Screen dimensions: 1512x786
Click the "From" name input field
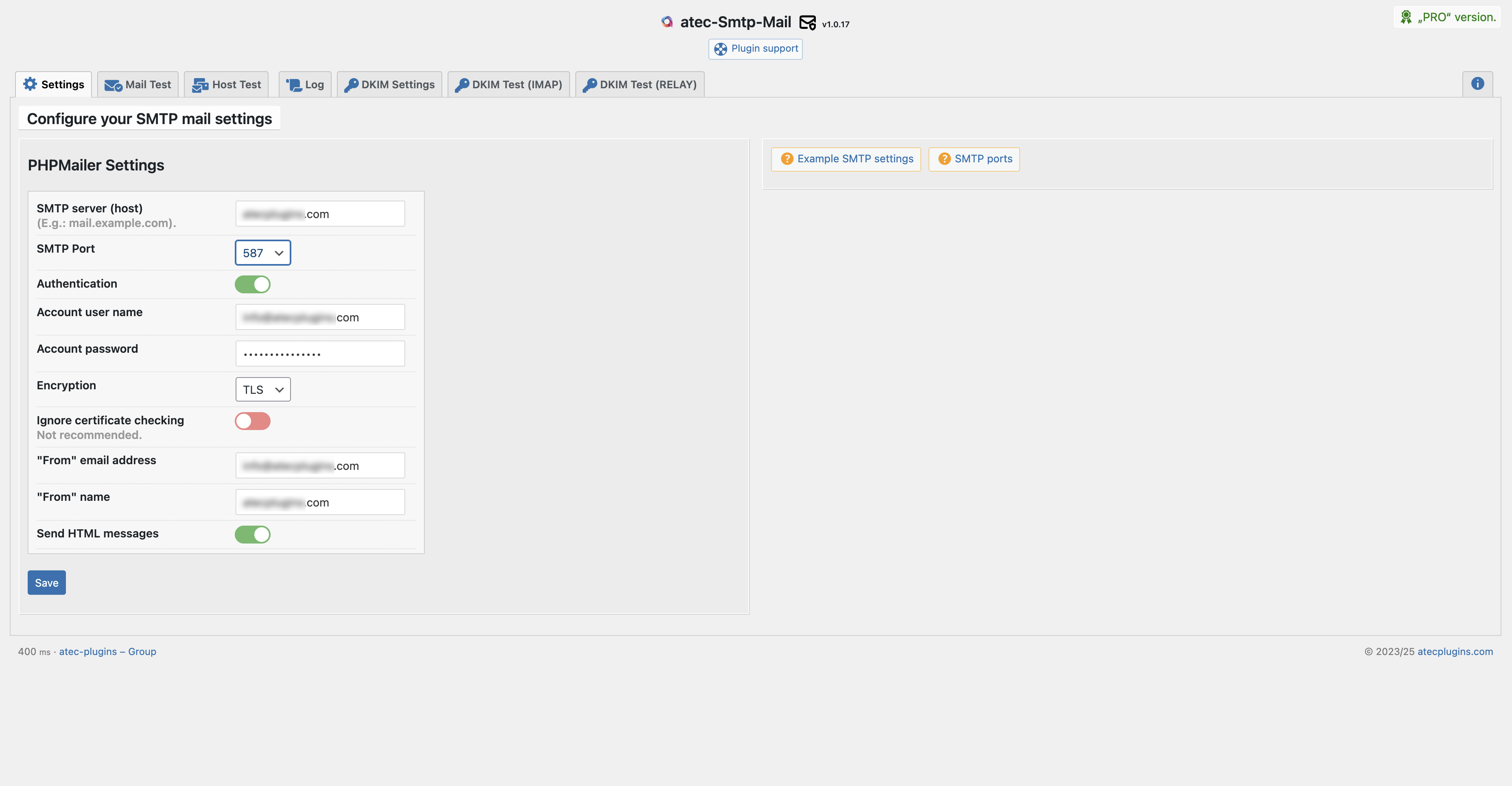320,502
